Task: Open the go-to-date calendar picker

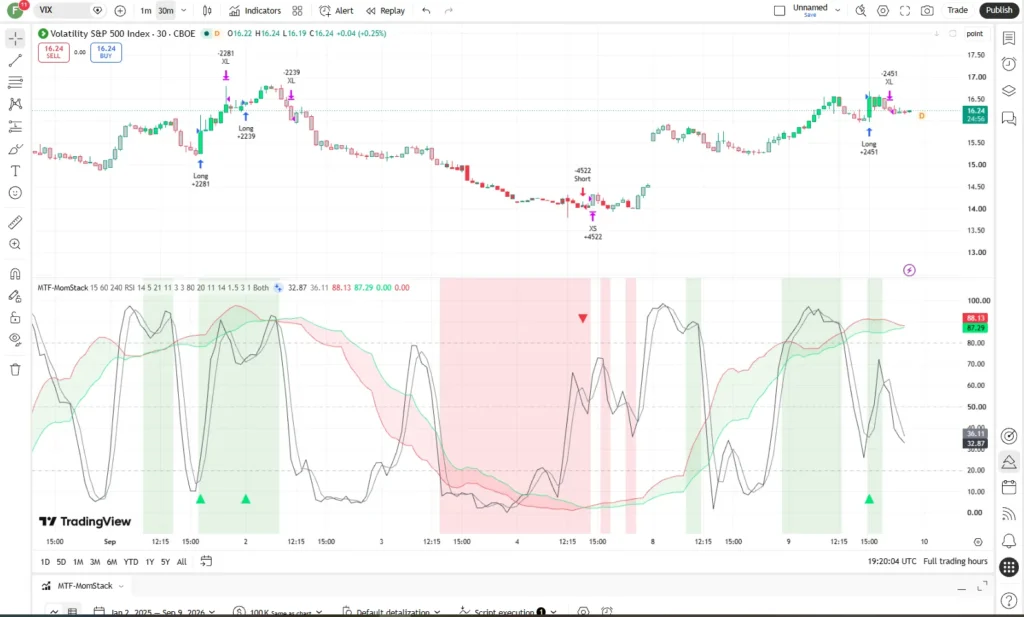Action: 206,561
